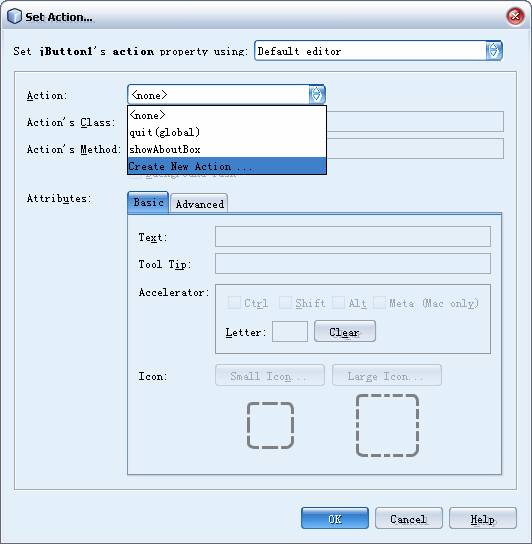Click the Clear accelerator button

pyautogui.click(x=345, y=331)
